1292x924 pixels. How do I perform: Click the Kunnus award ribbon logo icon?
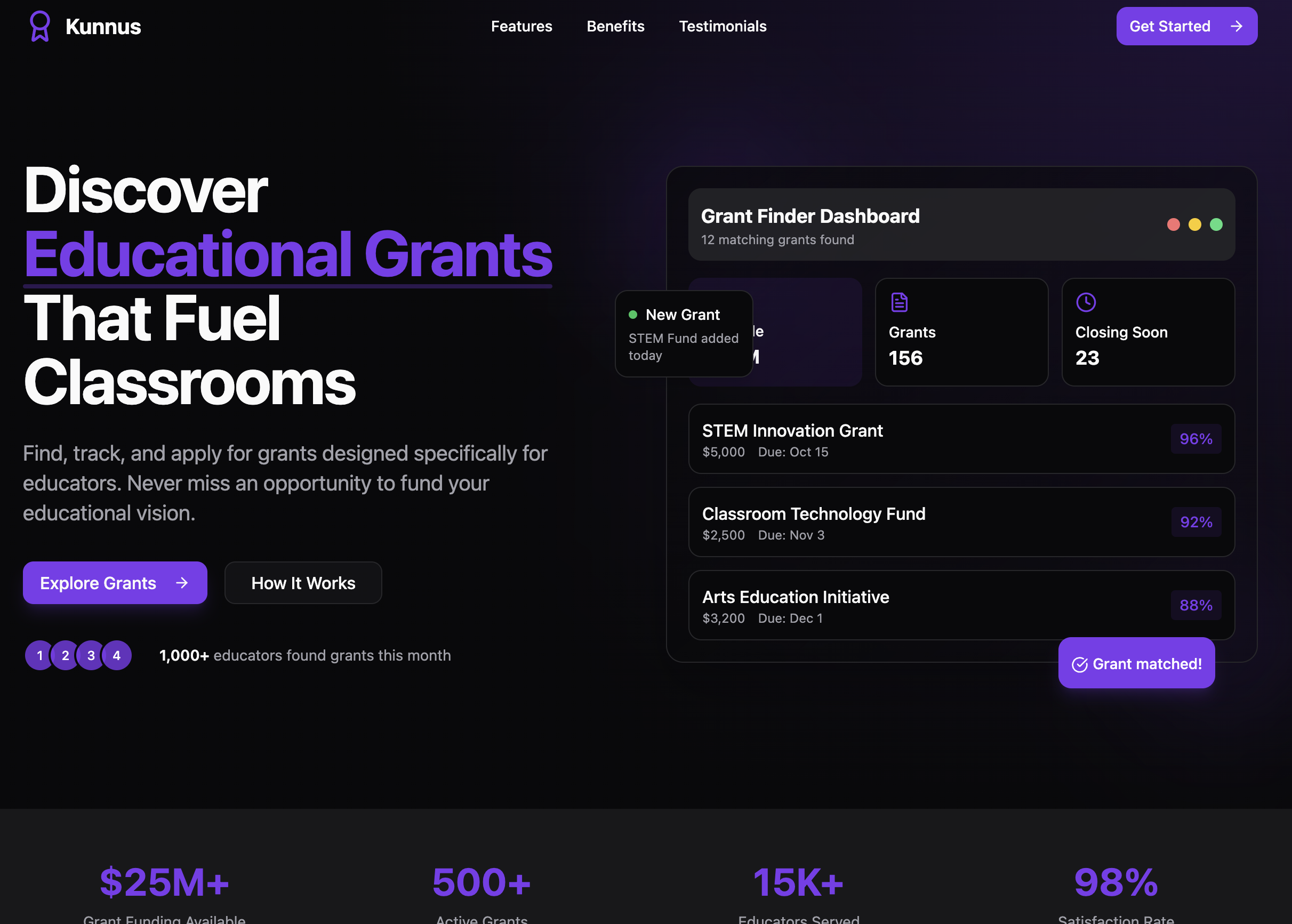point(40,26)
